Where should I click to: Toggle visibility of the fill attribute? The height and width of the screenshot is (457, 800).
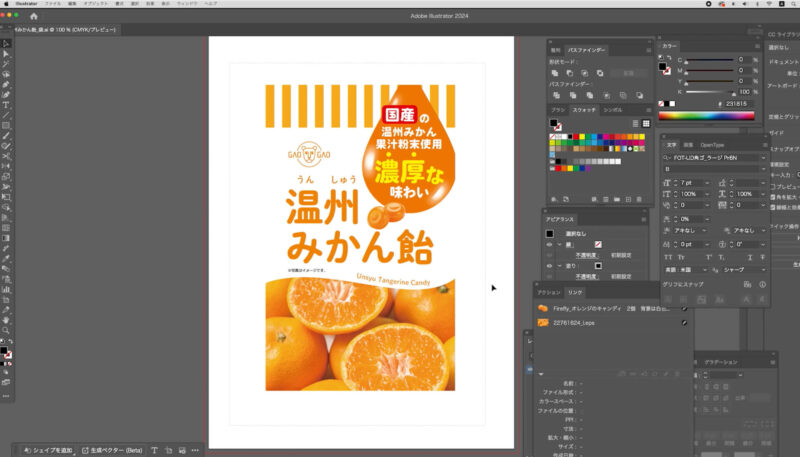coord(549,266)
